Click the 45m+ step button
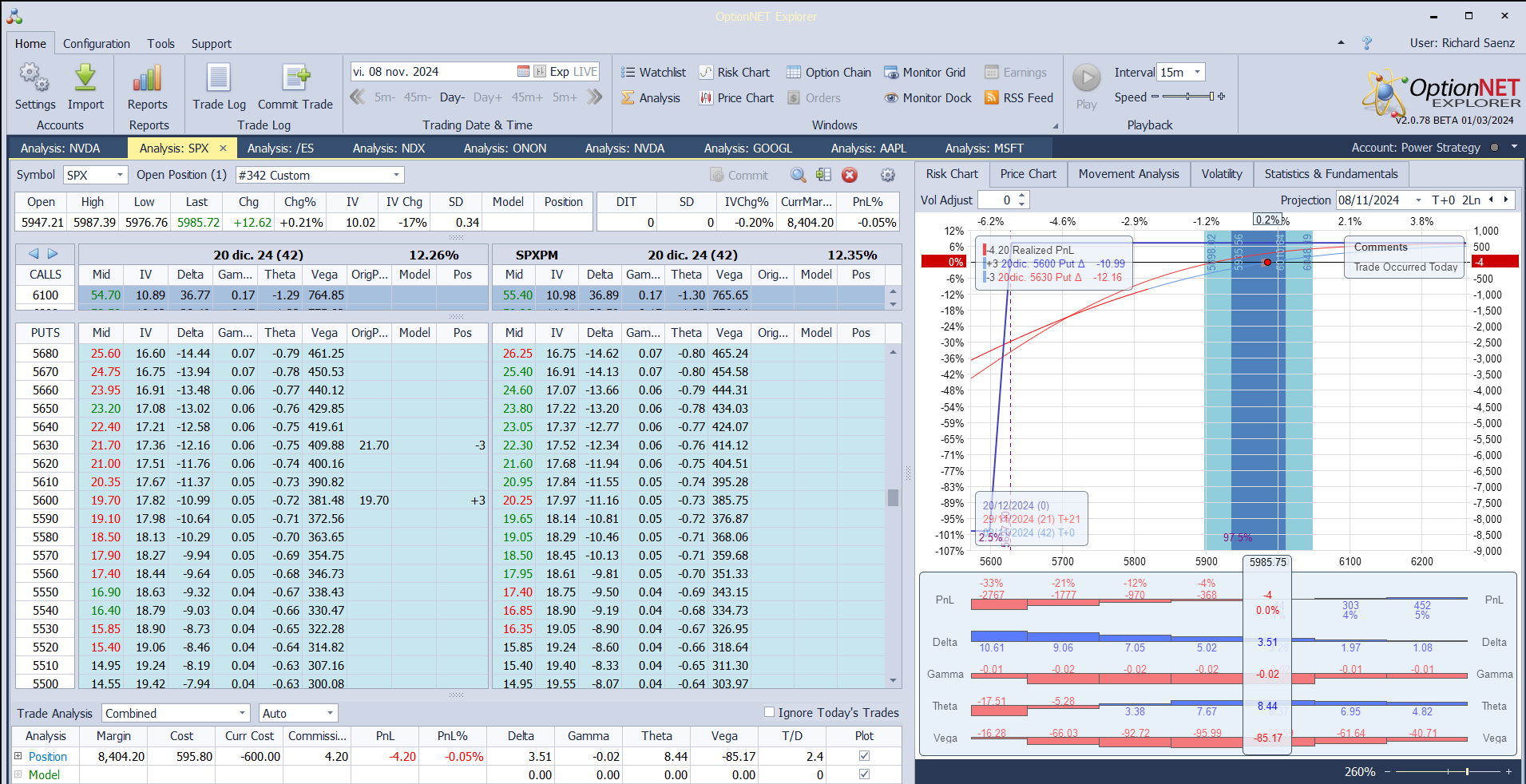 [527, 97]
